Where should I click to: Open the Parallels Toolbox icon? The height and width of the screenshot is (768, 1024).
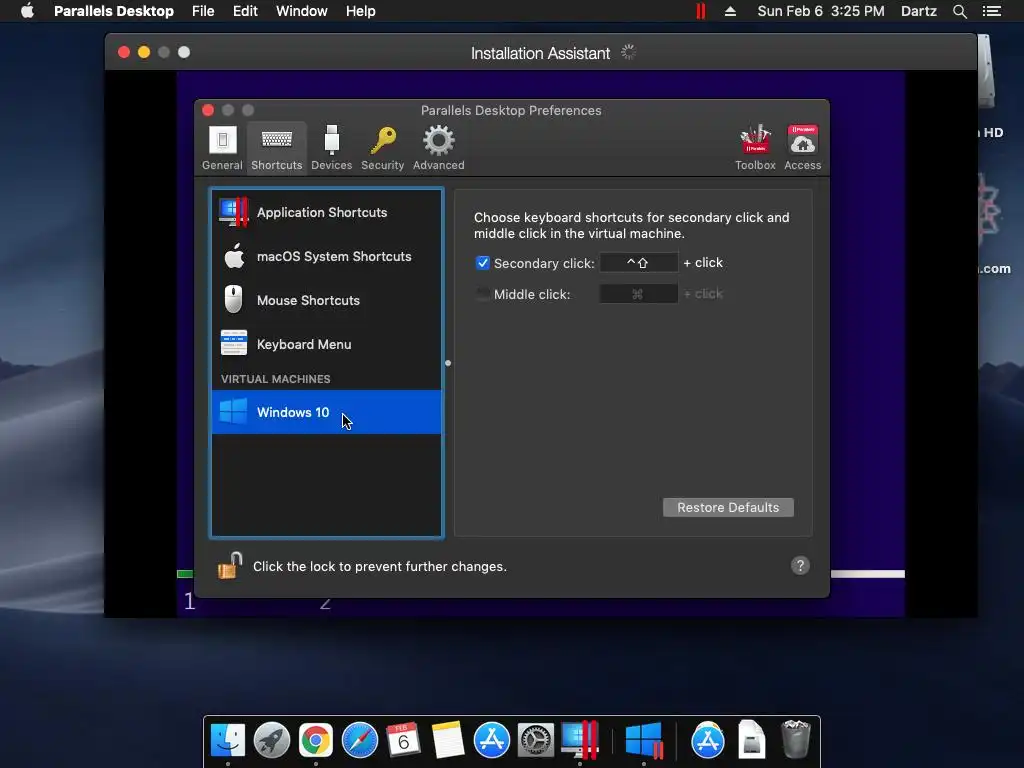[756, 148]
